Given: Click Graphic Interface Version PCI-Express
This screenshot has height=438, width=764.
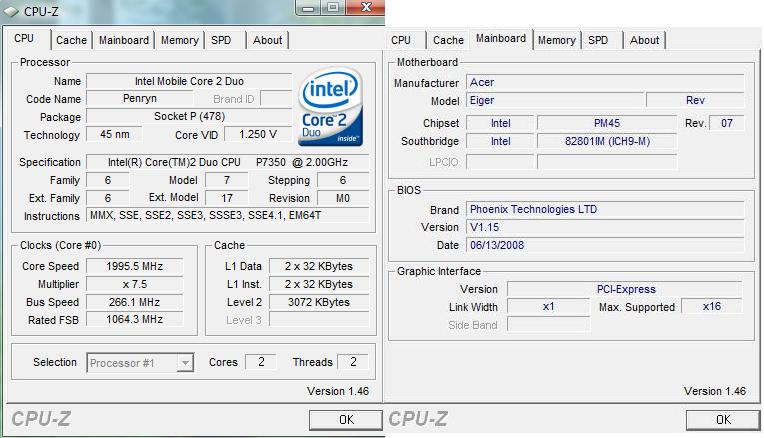Looking at the screenshot, I should [625, 289].
